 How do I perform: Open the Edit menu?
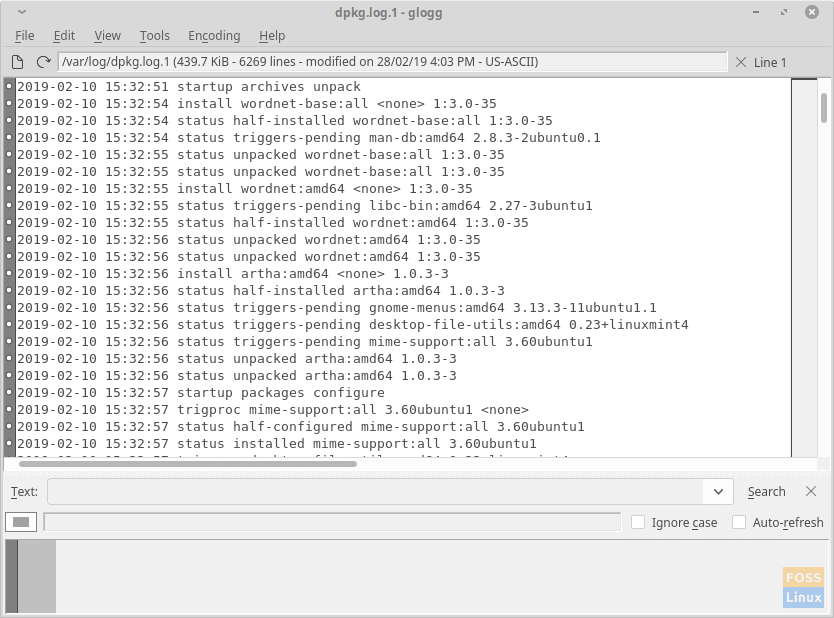coord(64,36)
